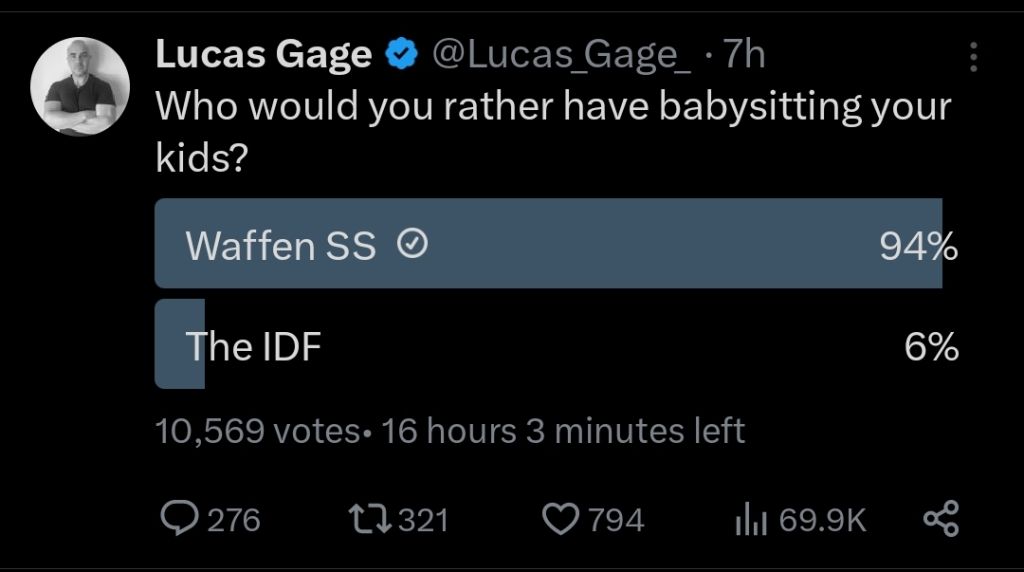Select "The IDF" poll option

point(254,346)
